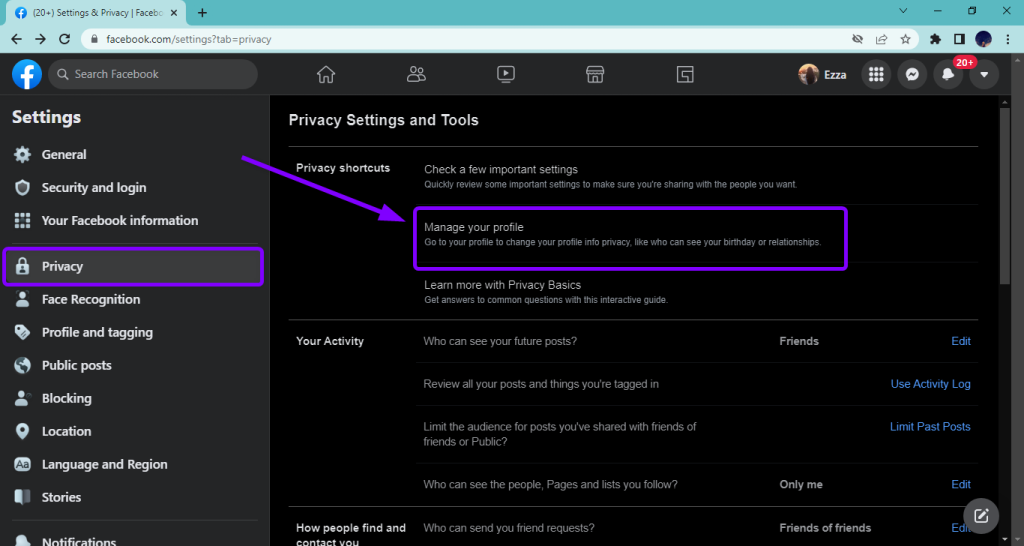
Task: Open the Friends icon in top navigation
Action: point(416,74)
